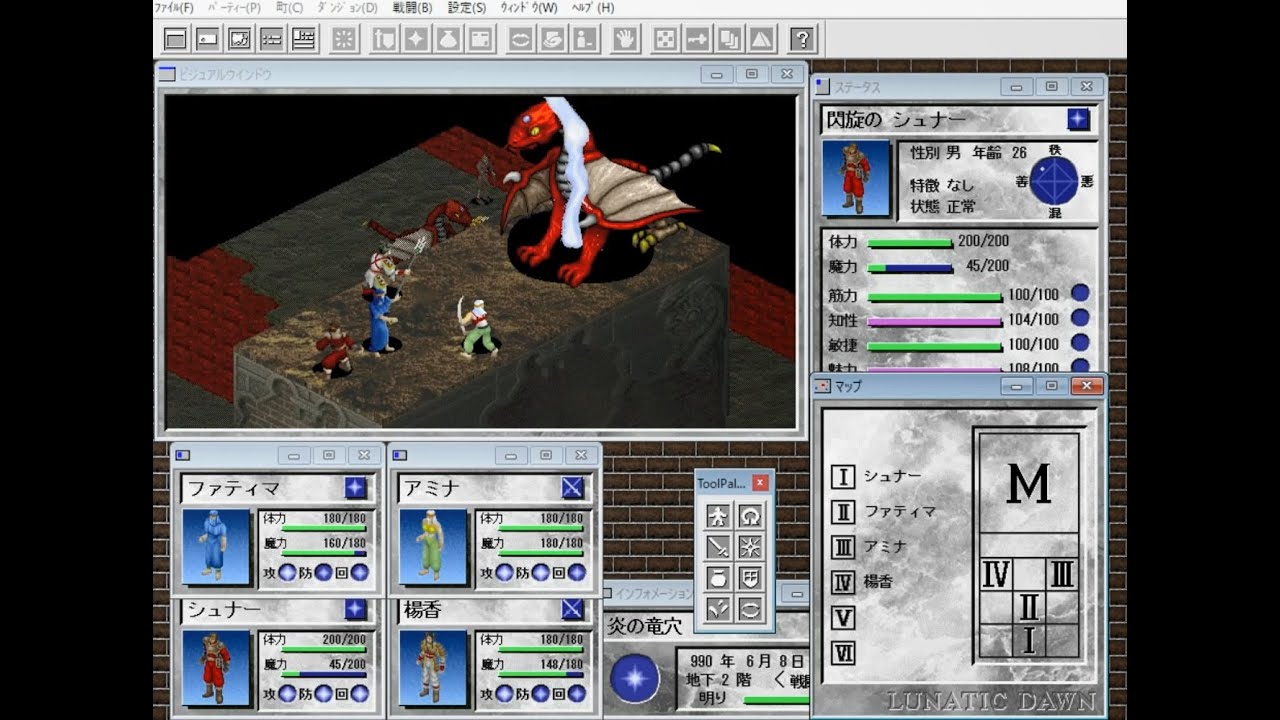Click the four-point sparkle toolbar icon
Viewport: 1280px width, 720px height.
(x=416, y=40)
